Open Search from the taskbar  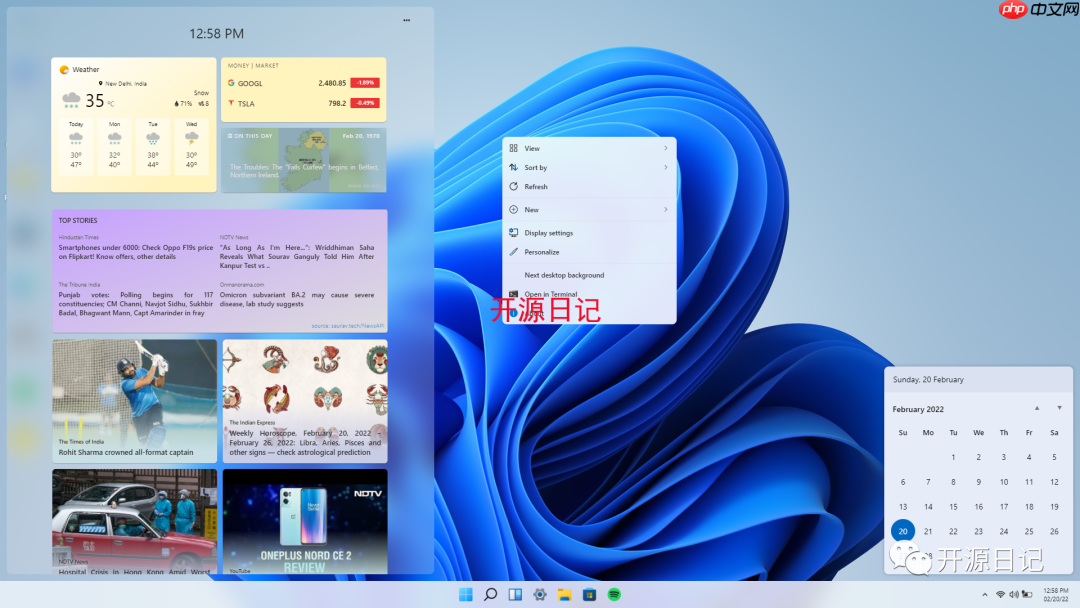tap(490, 594)
